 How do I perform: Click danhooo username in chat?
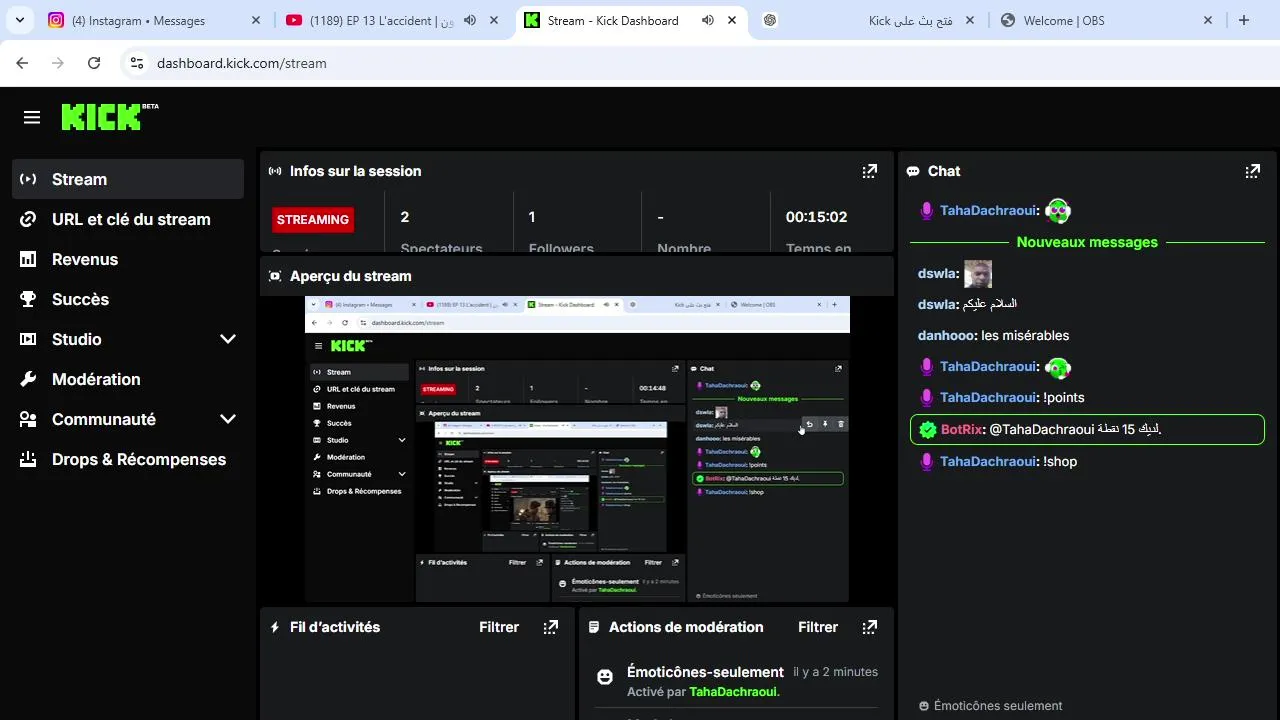[946, 335]
